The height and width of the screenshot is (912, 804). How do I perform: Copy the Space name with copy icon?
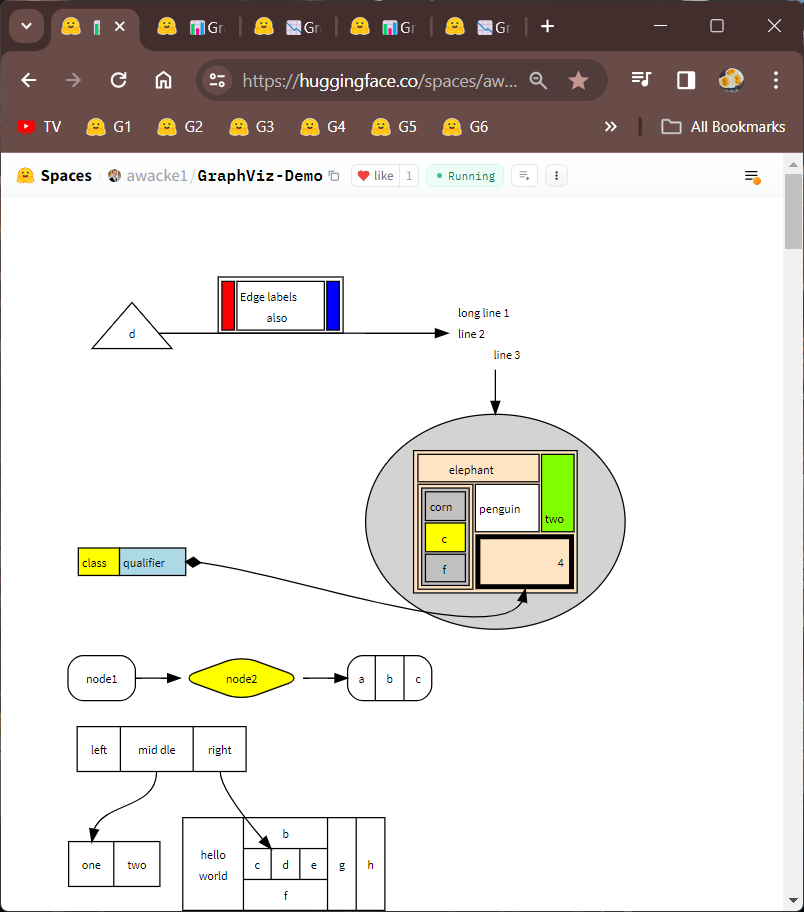point(334,176)
